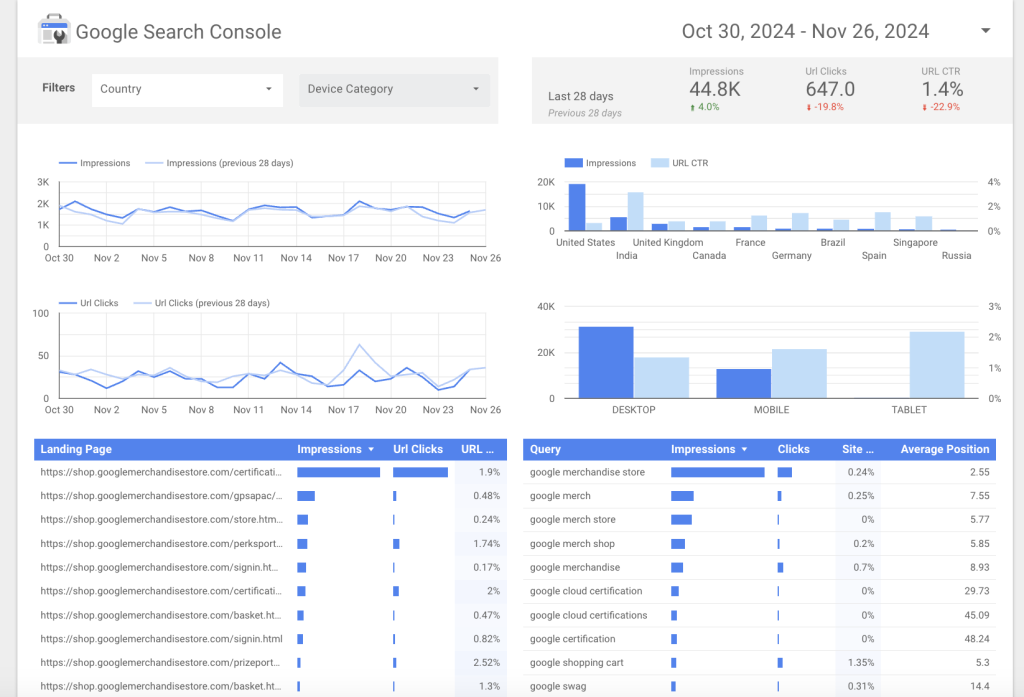Click the URL CTR legend swatch in country chart
Screen dimensions: 1024x697
tap(661, 163)
